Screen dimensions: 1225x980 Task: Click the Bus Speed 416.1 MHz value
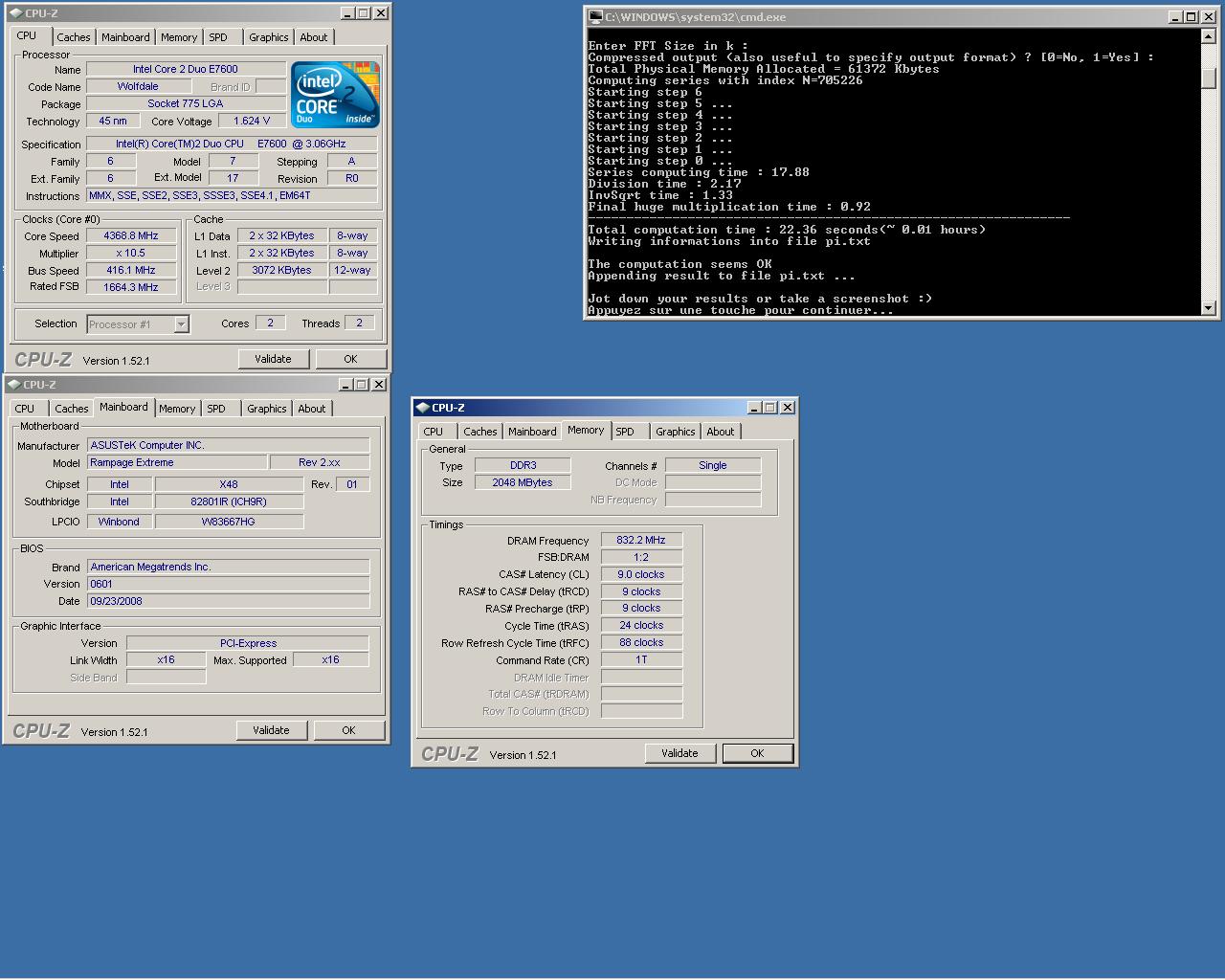coord(131,270)
